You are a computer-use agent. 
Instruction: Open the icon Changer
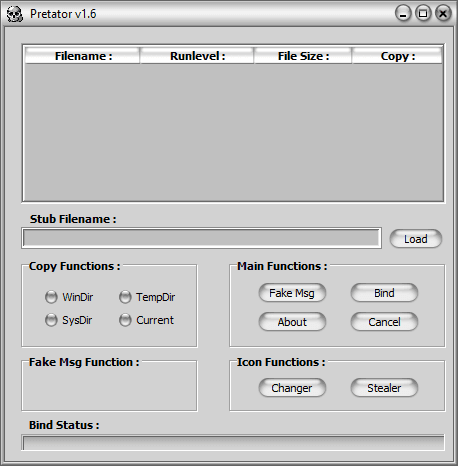(x=292, y=388)
